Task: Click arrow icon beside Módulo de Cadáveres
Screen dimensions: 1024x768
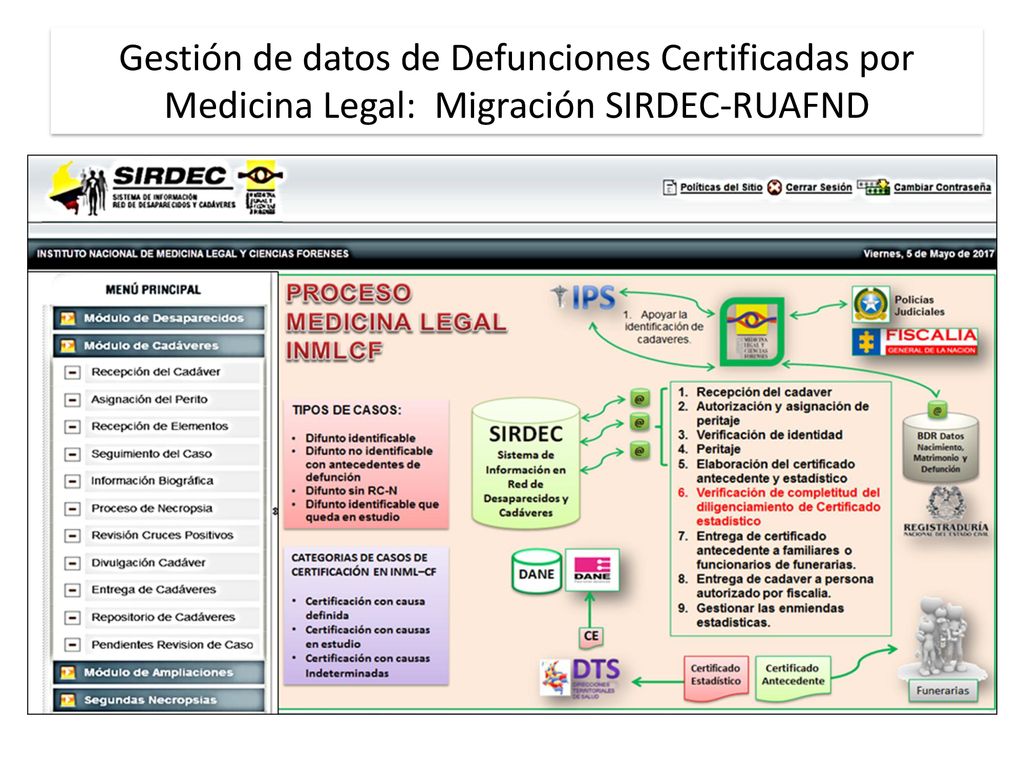Action: (67, 345)
